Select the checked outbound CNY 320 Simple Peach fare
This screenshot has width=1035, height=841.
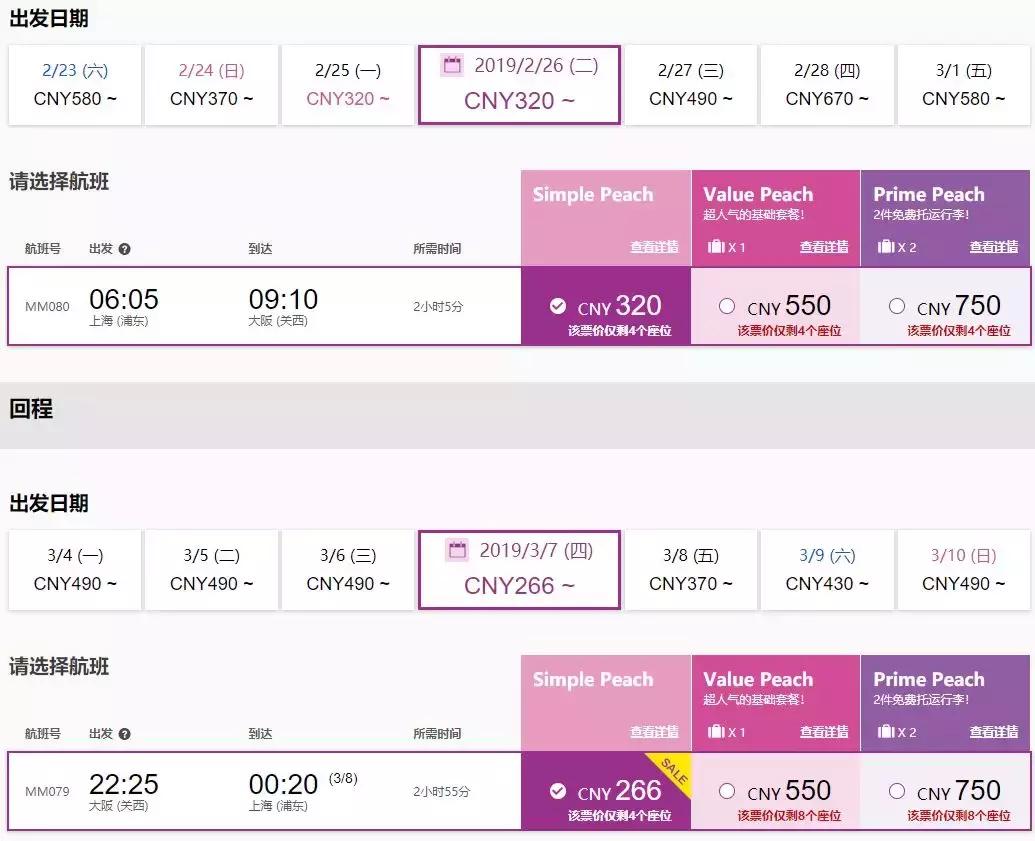(606, 307)
